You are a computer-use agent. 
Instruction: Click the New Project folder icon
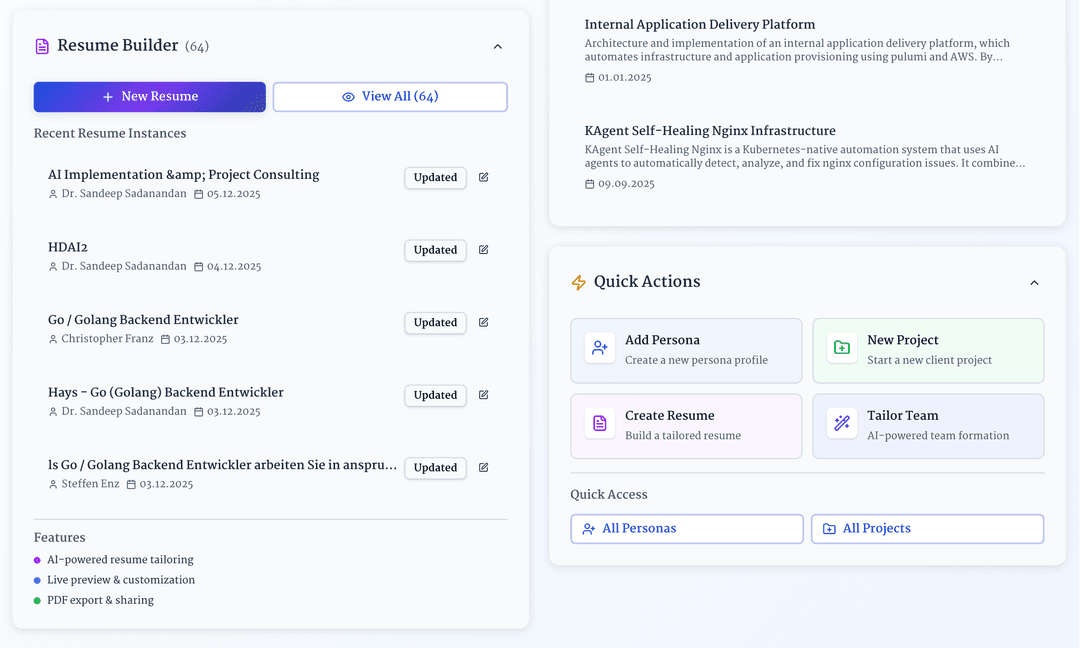(842, 348)
